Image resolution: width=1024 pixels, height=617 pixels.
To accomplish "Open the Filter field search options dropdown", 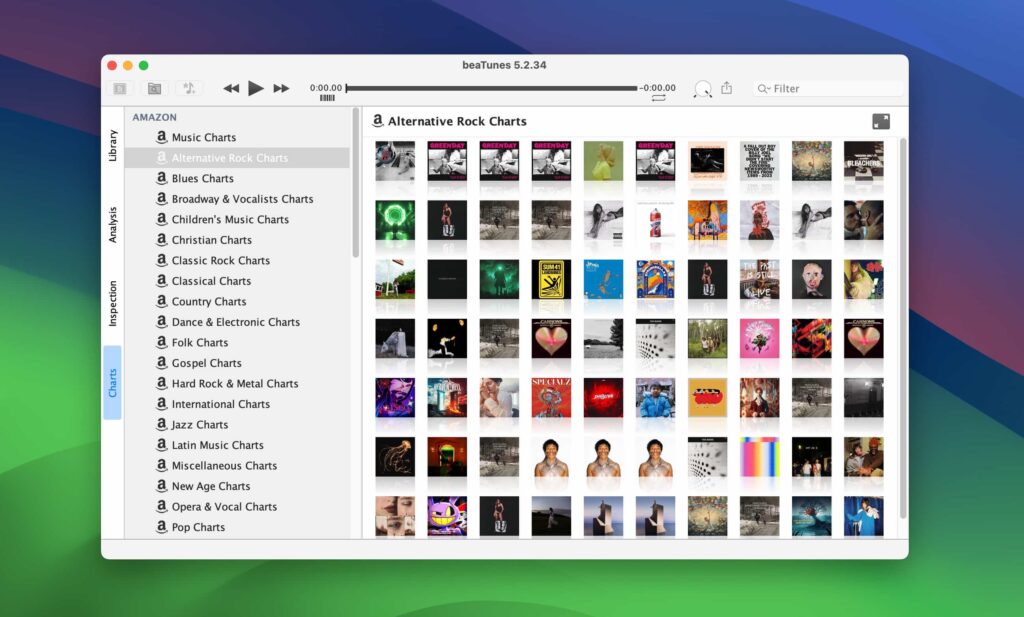I will pos(764,88).
